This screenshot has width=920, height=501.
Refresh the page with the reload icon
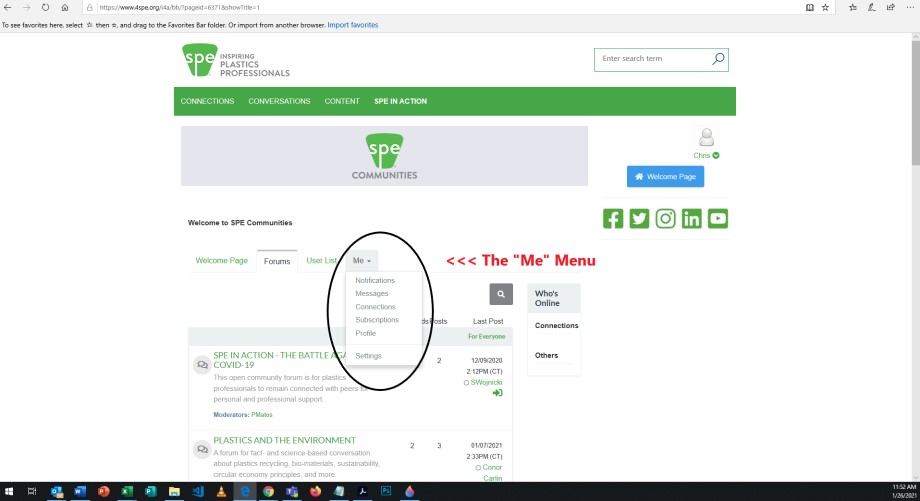[45, 8]
